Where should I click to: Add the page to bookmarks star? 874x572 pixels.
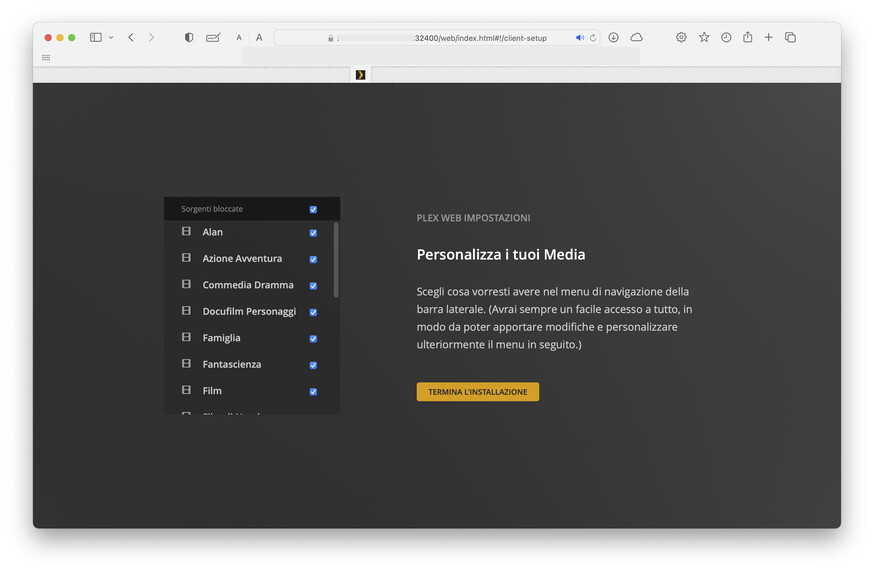pos(704,37)
